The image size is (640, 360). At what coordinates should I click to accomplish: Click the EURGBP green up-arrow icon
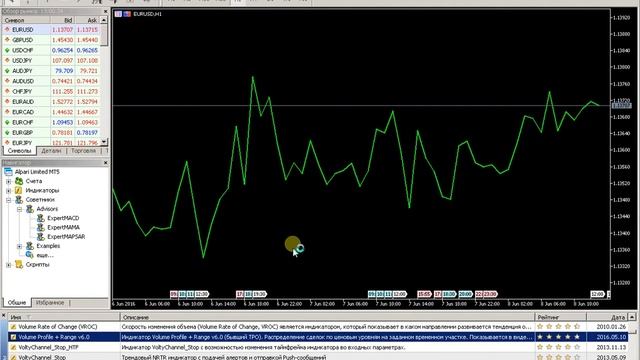coord(7,133)
